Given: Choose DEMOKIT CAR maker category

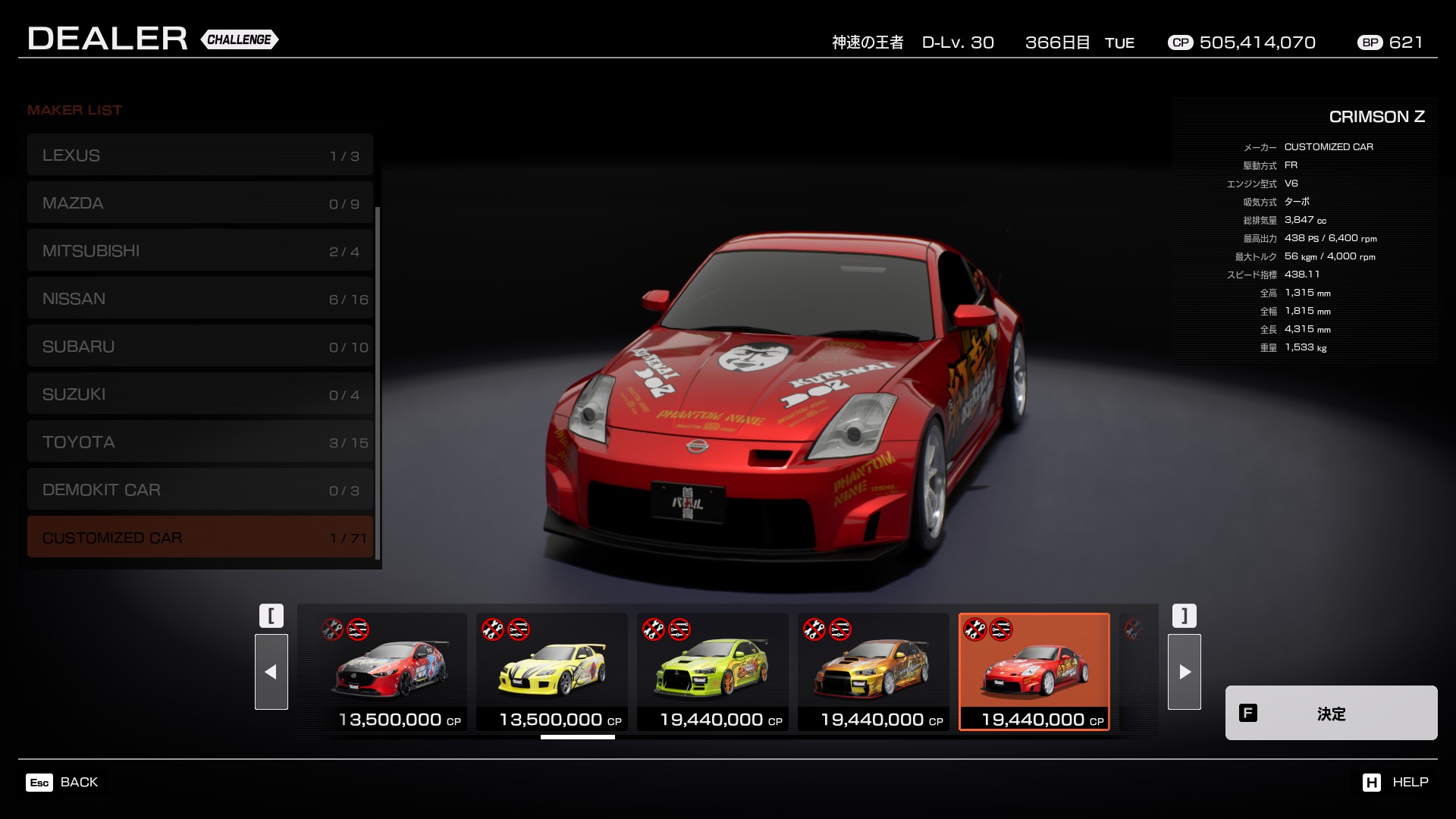Looking at the screenshot, I should (200, 490).
